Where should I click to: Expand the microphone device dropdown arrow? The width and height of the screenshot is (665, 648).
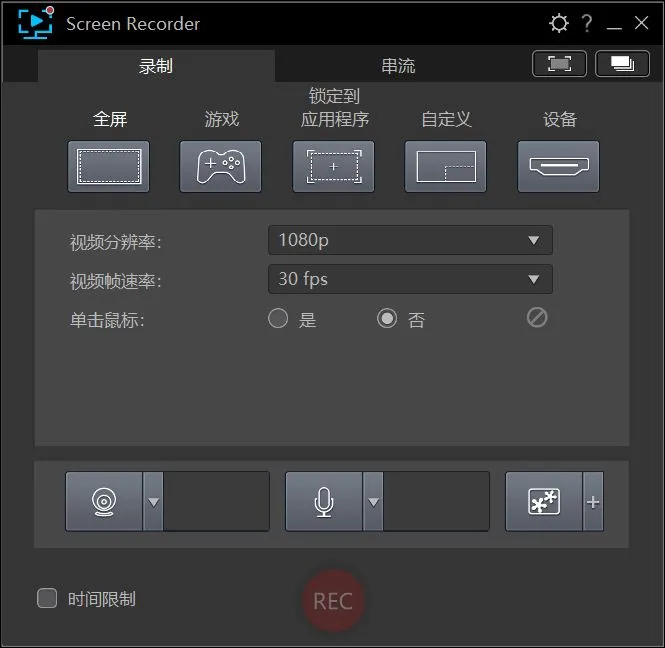(x=373, y=502)
